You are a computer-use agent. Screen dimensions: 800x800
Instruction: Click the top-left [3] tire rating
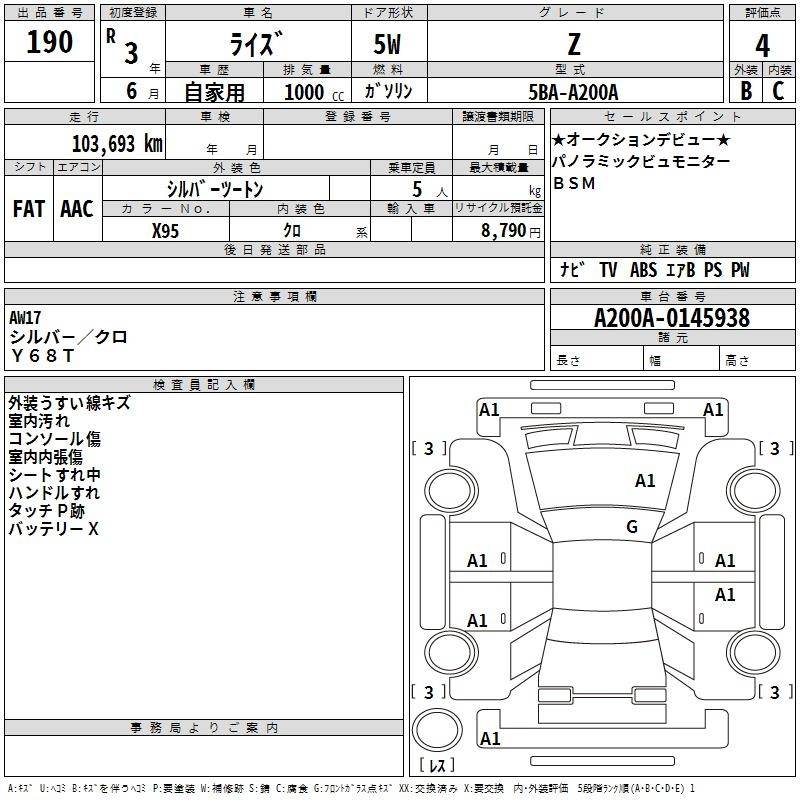click(429, 448)
